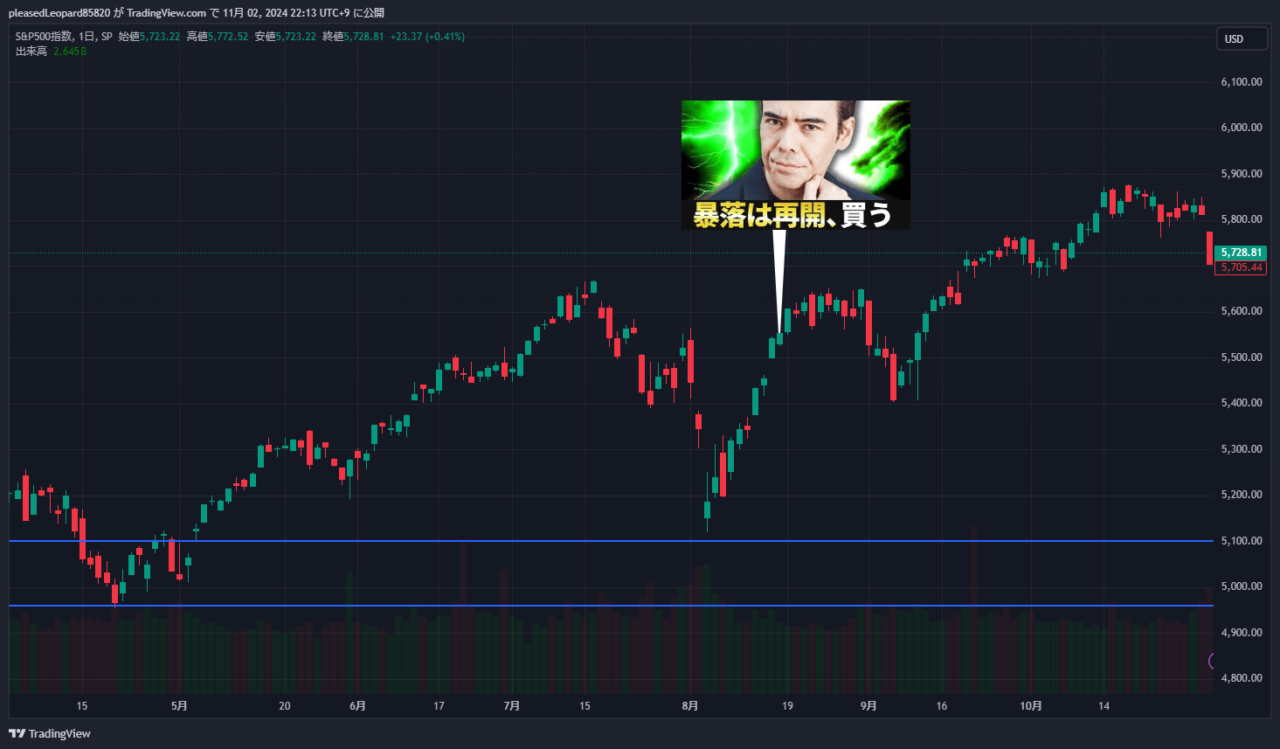Screen dimensions: 1280x749
Task: Open the pleasedLeopard85820 profile link
Action: tap(60, 13)
